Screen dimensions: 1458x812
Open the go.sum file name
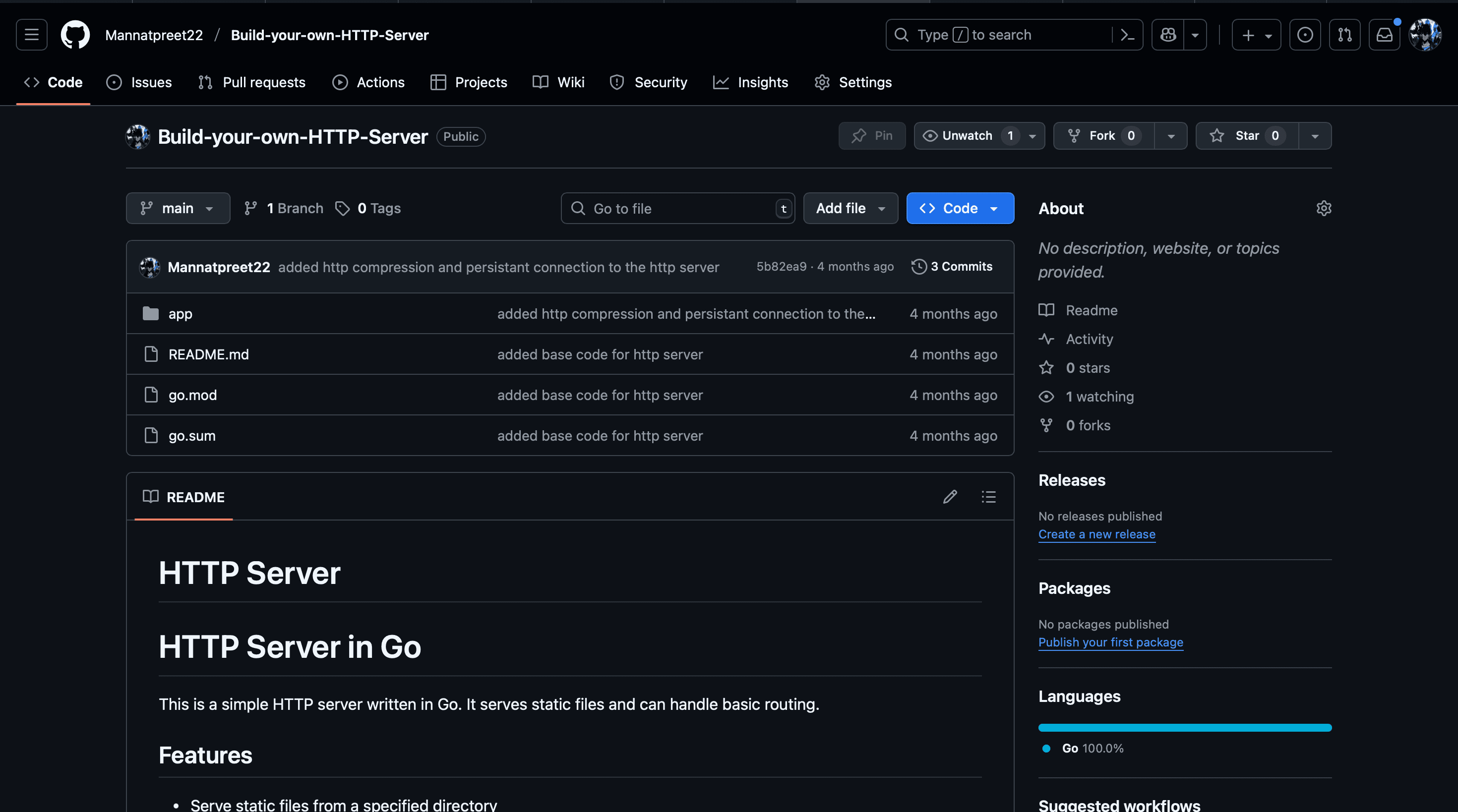pyautogui.click(x=192, y=436)
